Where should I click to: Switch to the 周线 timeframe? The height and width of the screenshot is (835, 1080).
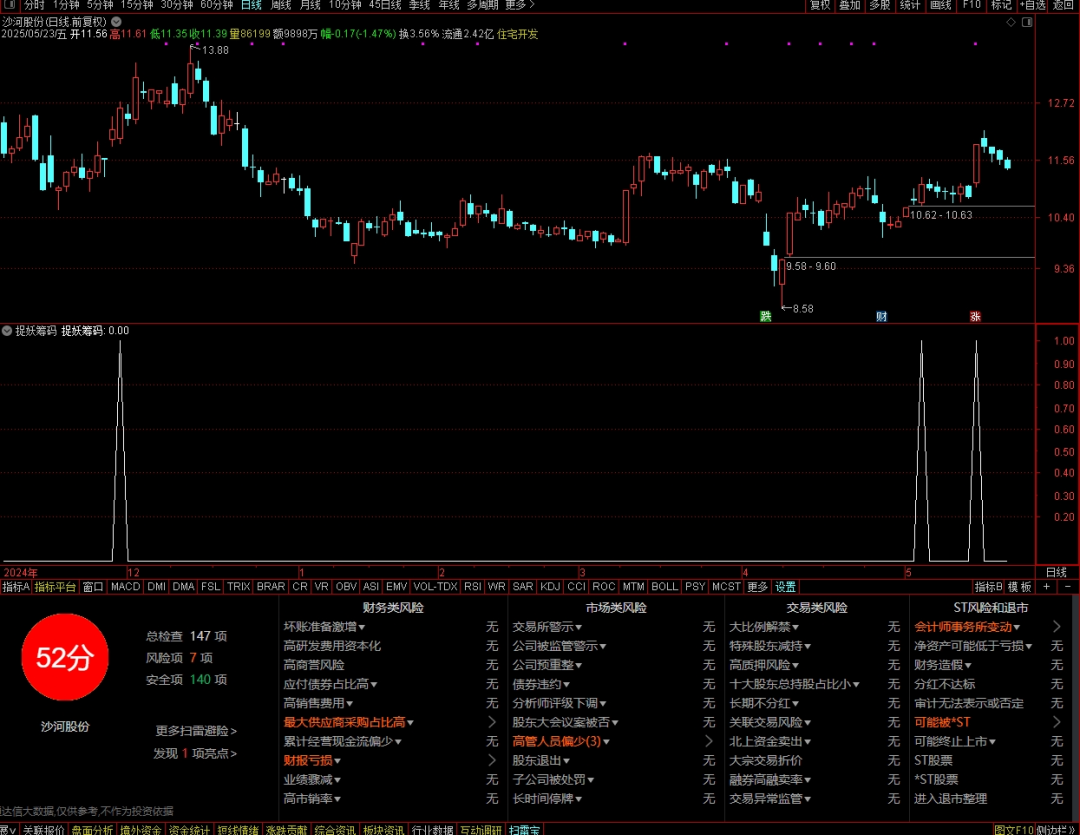(281, 5)
